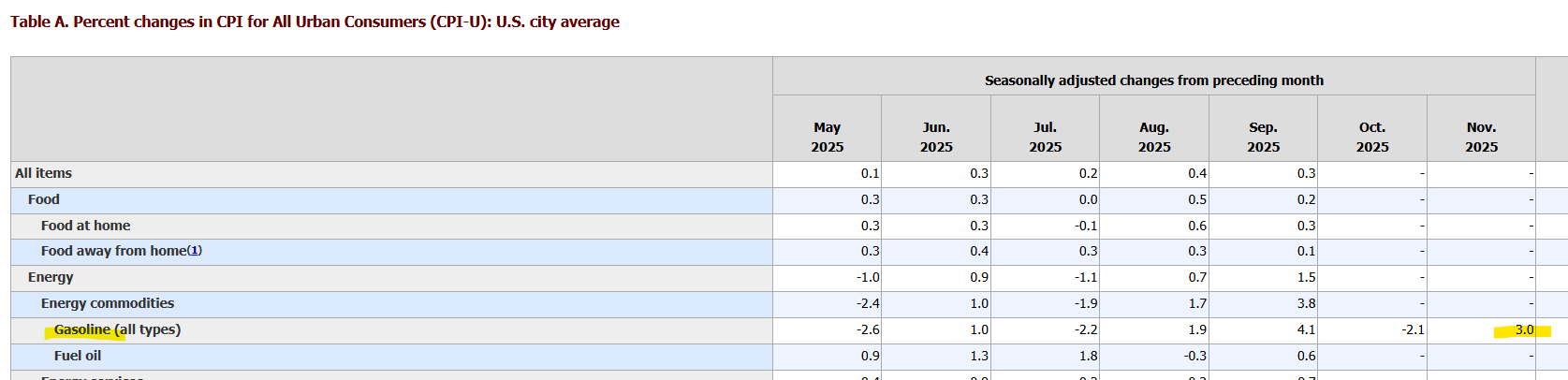Click the Seasonally adjusted changes header
The height and width of the screenshot is (380, 1568).
pos(1153,80)
